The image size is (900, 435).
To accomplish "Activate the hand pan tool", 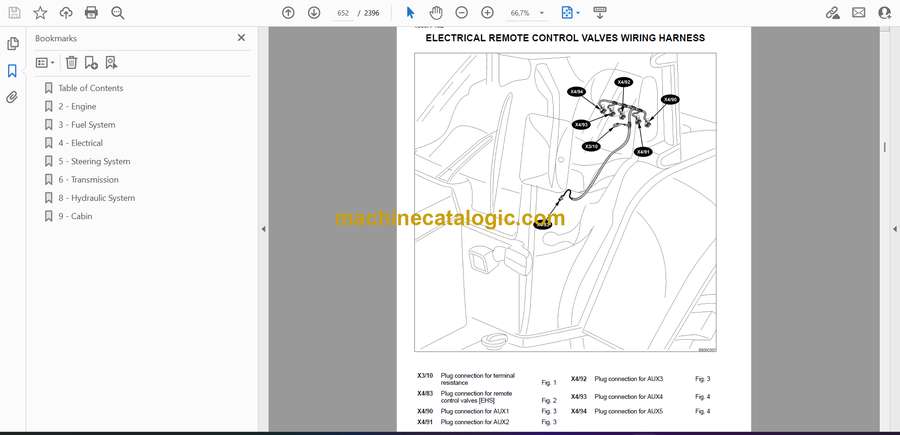I will tap(436, 13).
